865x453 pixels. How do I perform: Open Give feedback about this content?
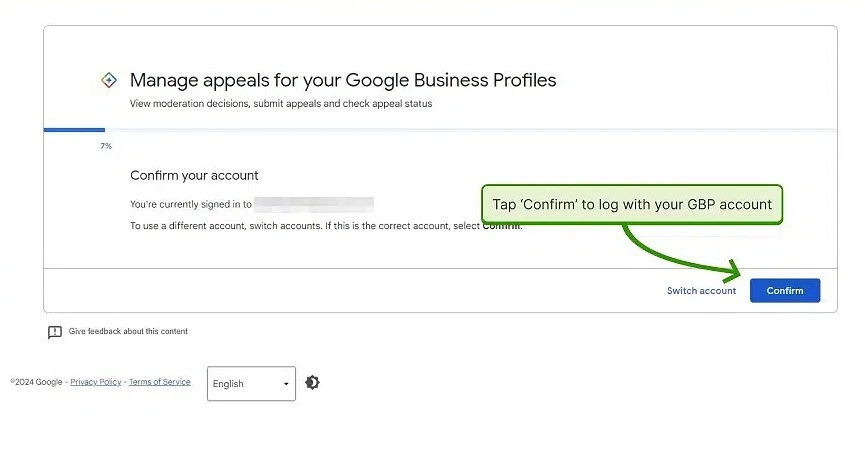click(128, 331)
